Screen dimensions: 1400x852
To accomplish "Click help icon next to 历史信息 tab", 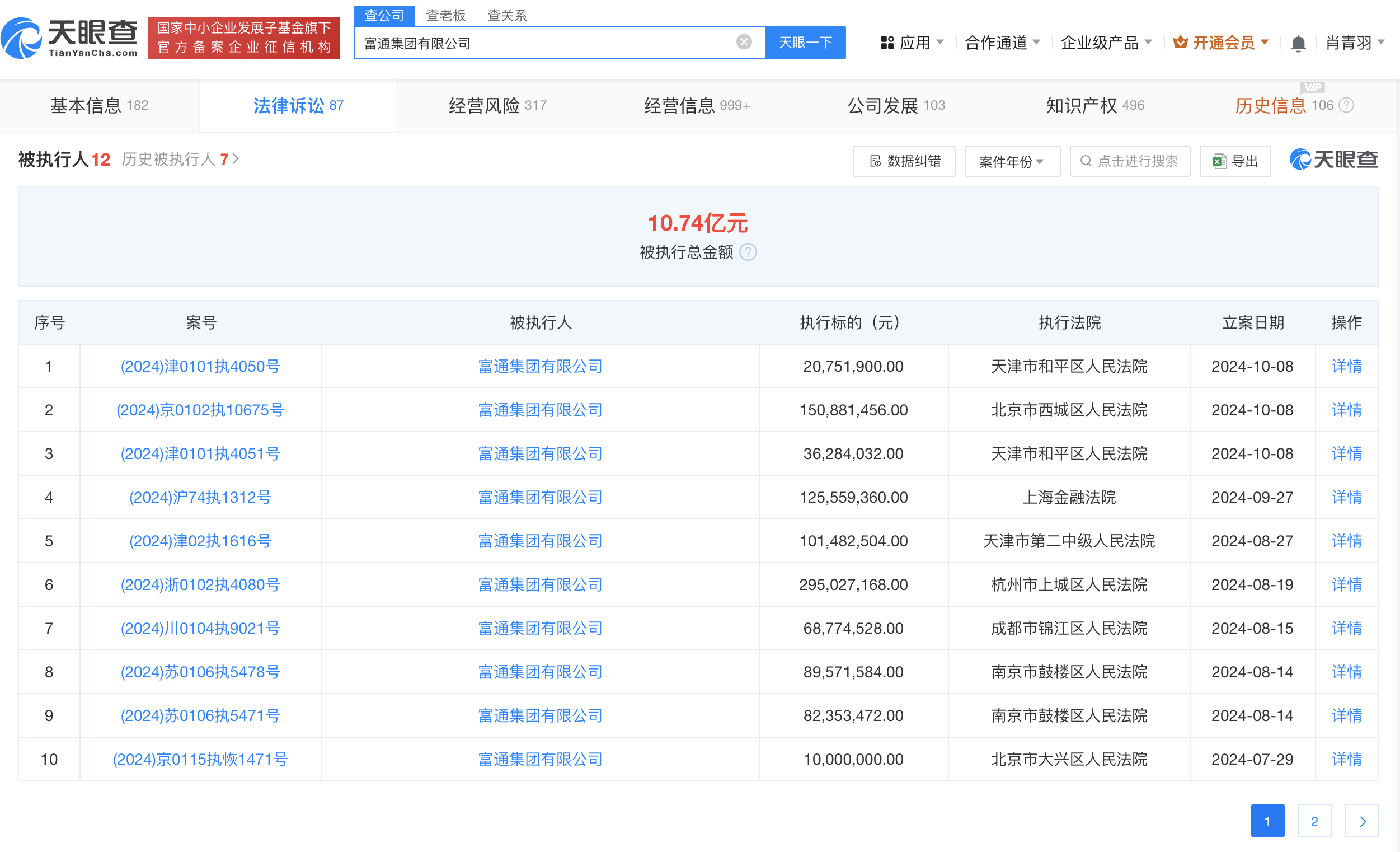I will 1346,105.
